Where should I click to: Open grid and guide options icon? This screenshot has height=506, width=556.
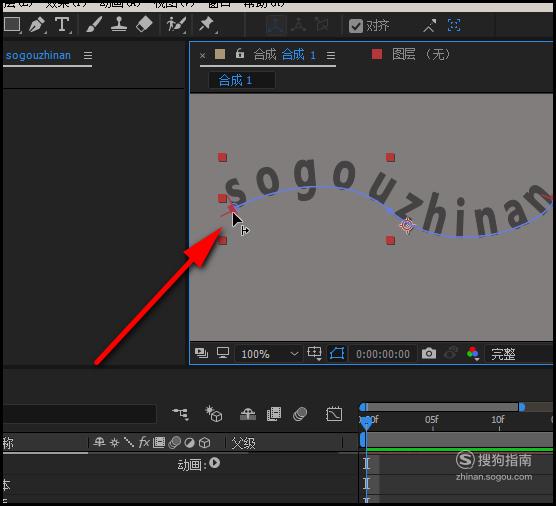pos(315,353)
